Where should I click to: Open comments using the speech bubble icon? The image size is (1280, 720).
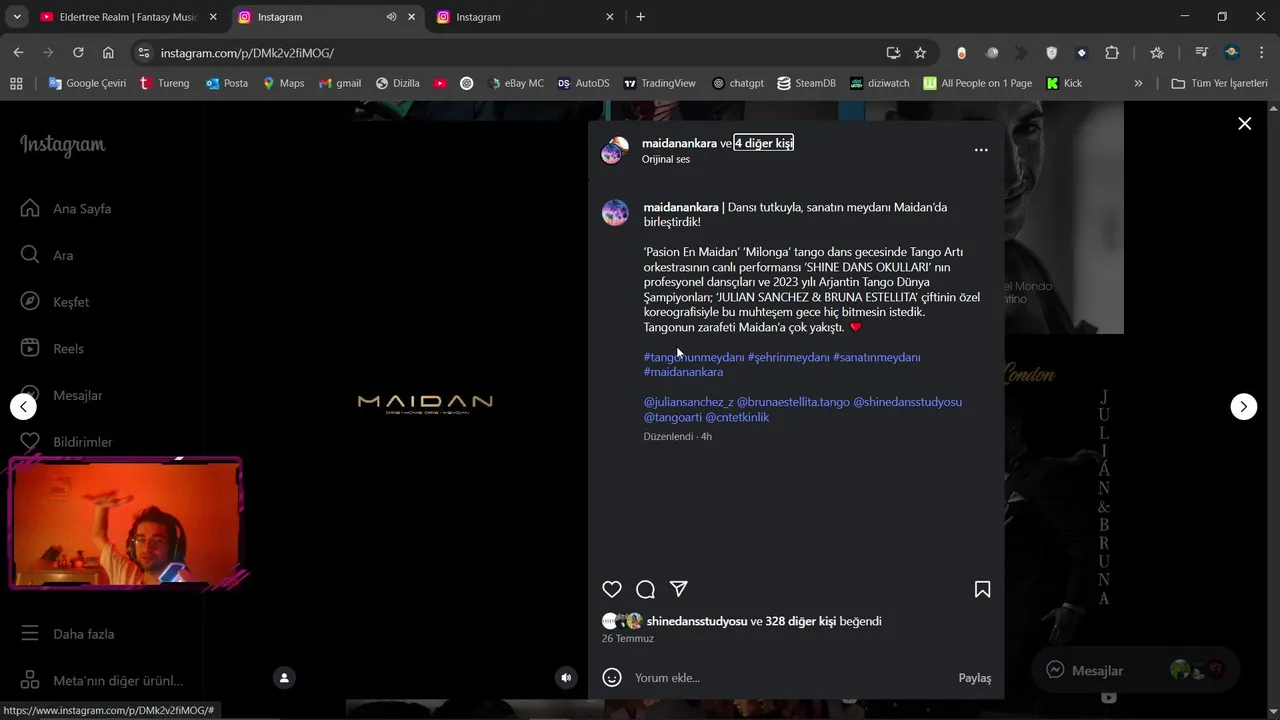pos(646,589)
